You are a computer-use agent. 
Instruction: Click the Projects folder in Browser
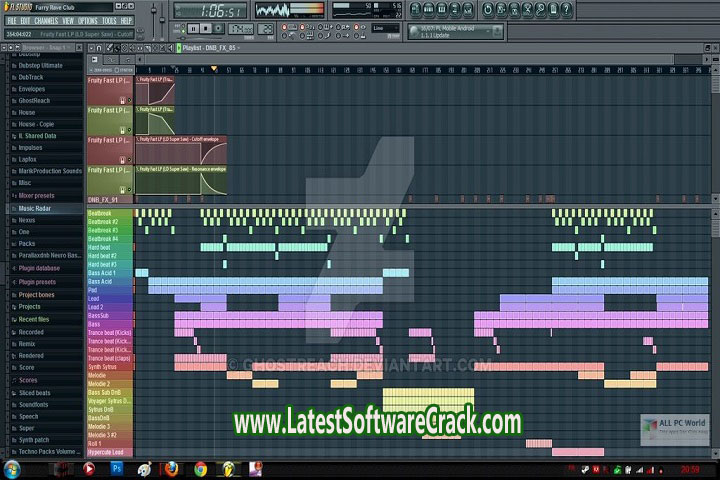[x=29, y=307]
